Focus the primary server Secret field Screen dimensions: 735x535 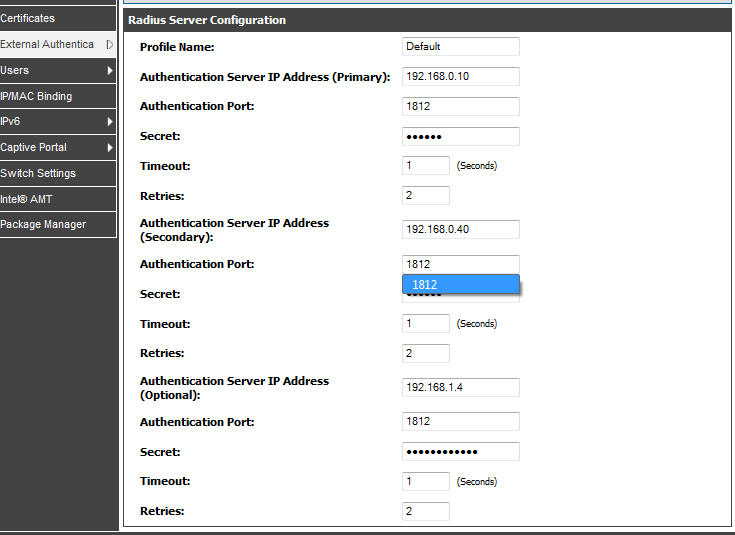(460, 136)
